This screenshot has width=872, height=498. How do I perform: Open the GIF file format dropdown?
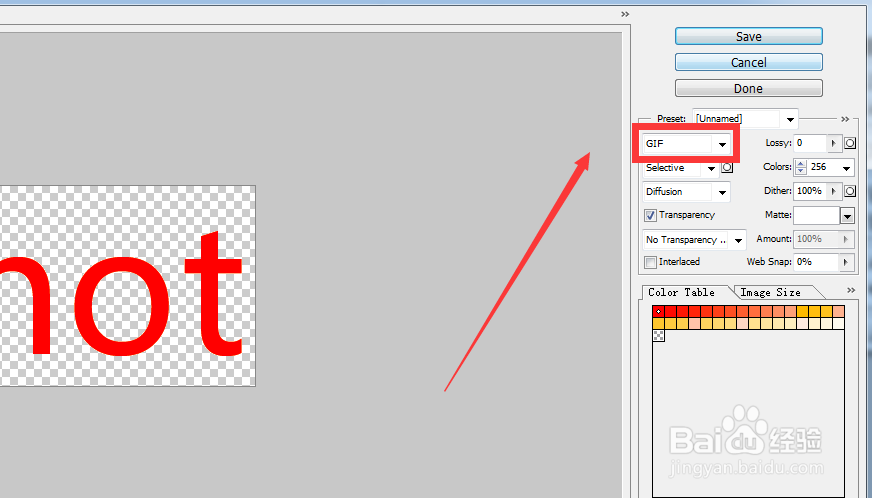686,144
